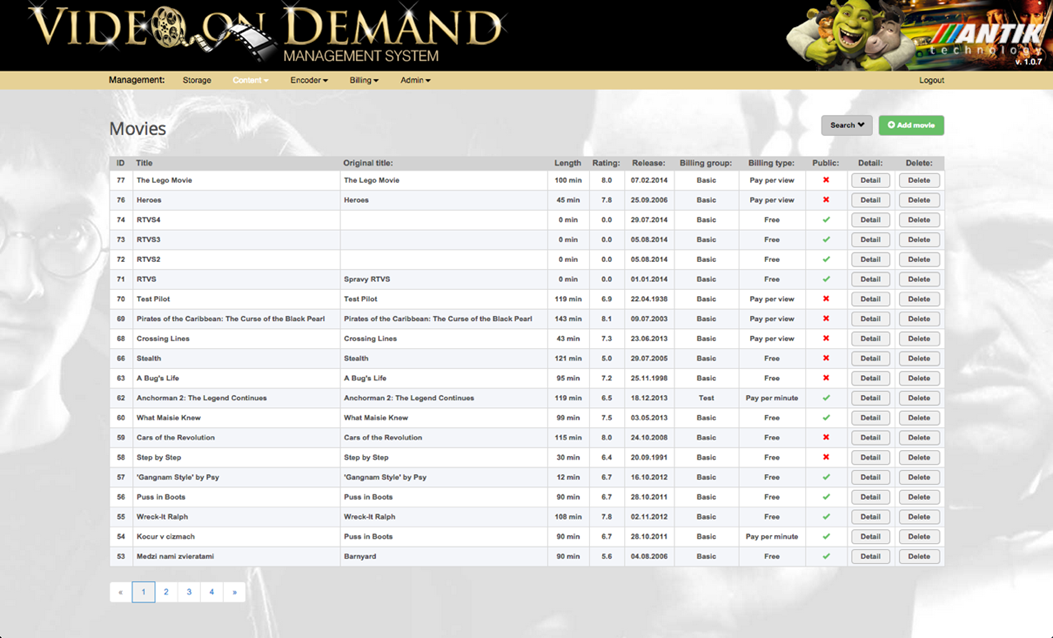
Task: Click the red X icon for Pirates of the Caribbean
Action: pyautogui.click(x=826, y=319)
